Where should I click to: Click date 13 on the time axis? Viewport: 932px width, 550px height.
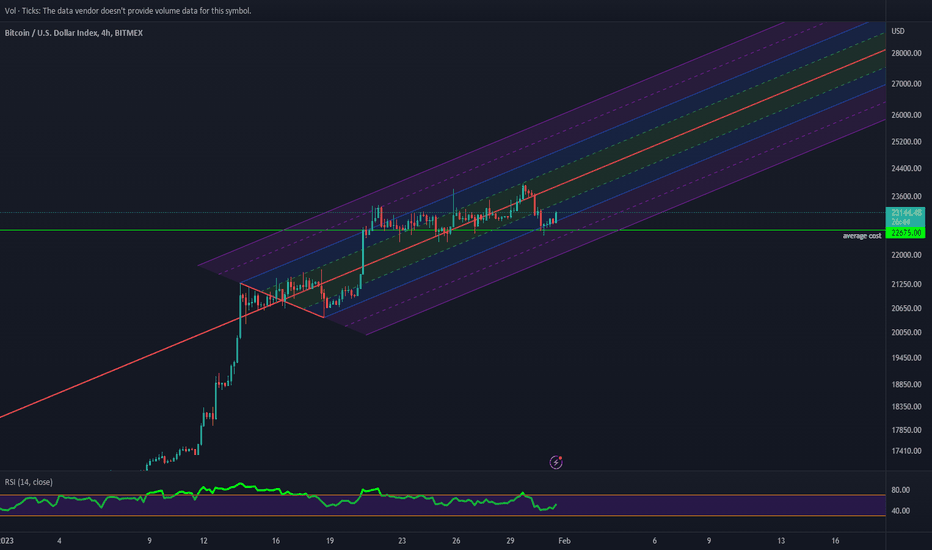(x=781, y=541)
